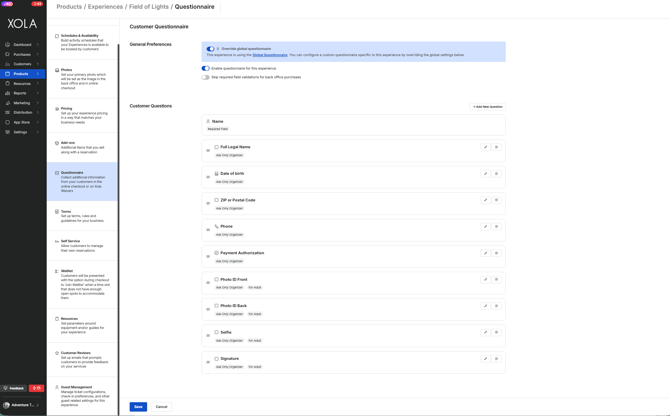Save the questionnaire changes

click(x=138, y=407)
